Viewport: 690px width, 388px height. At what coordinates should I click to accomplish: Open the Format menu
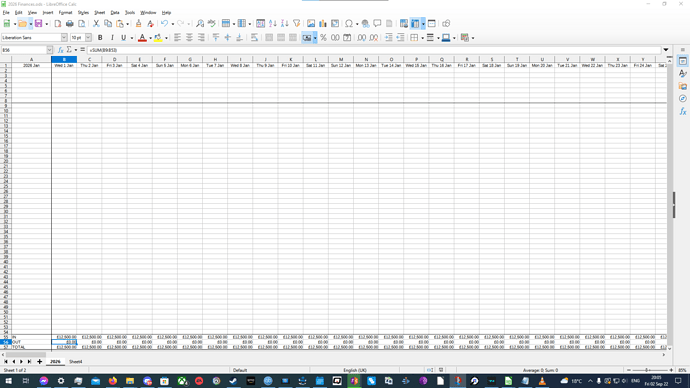pyautogui.click(x=65, y=13)
